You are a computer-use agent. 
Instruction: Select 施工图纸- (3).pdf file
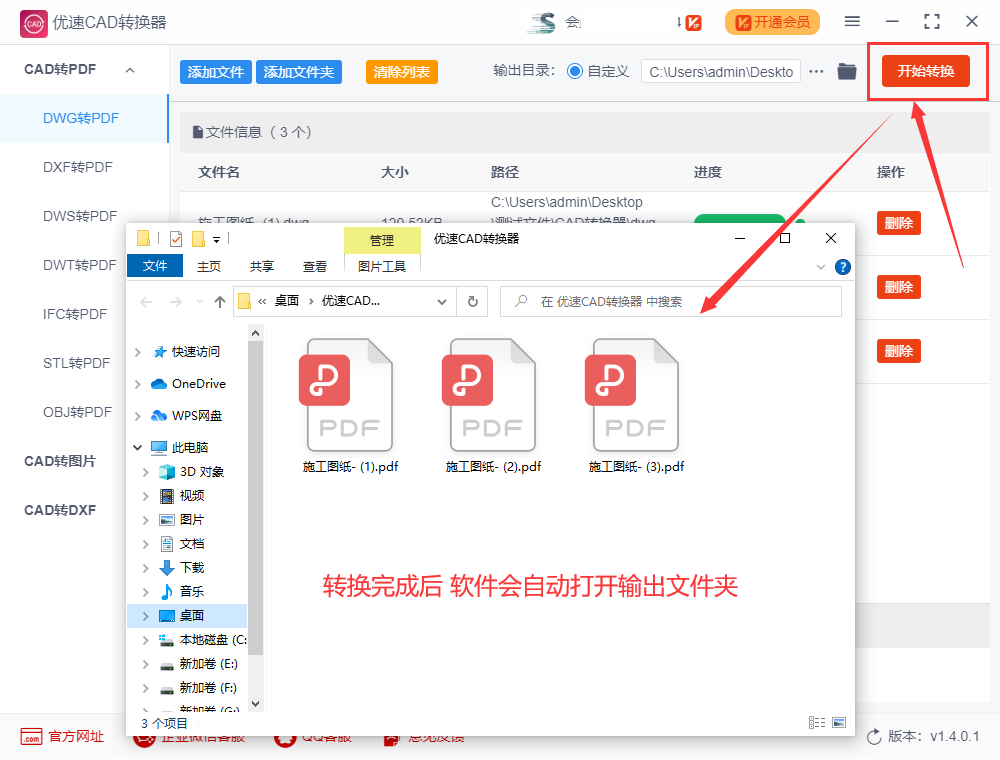635,406
